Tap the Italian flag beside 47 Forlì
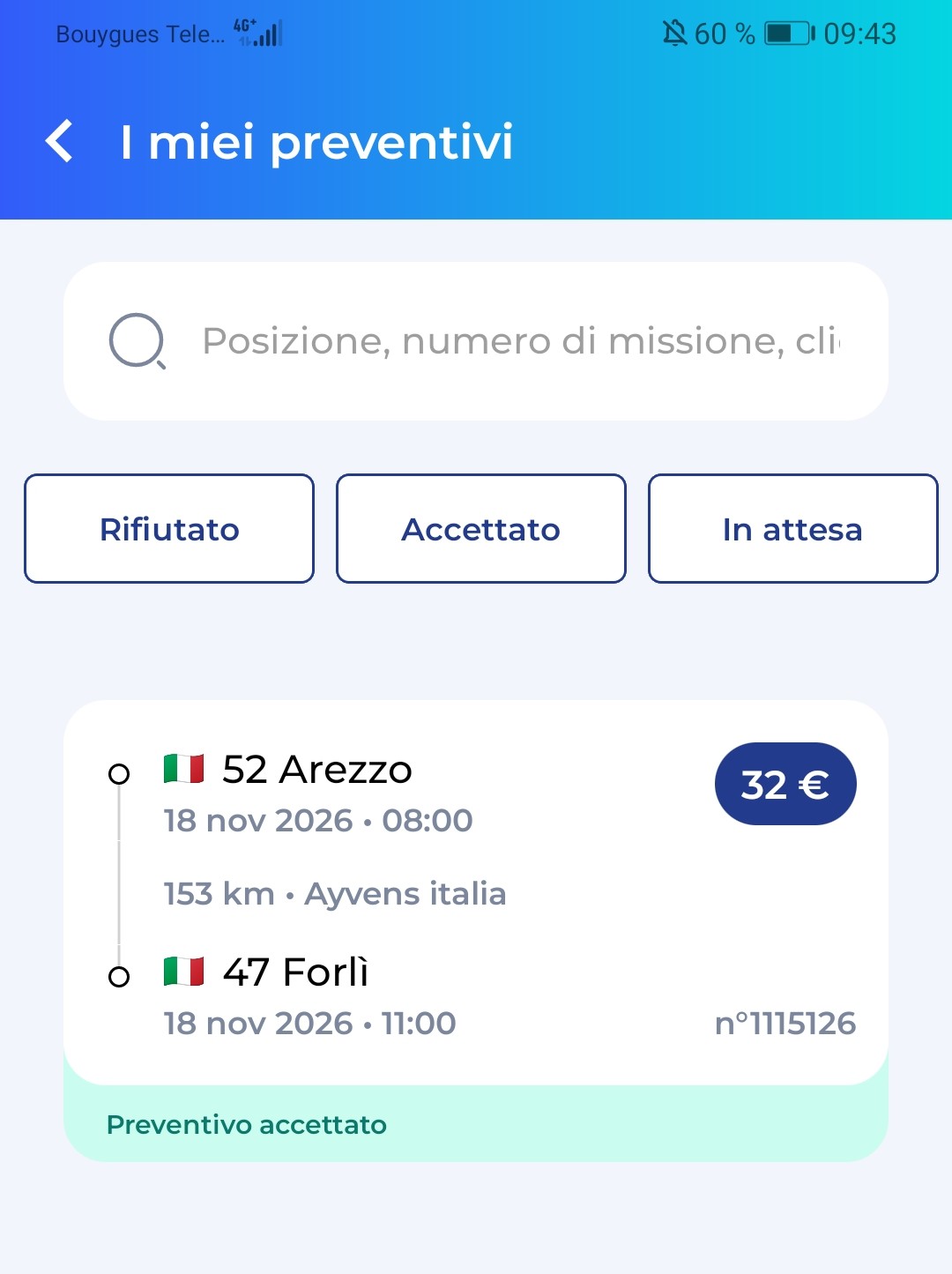This screenshot has width=952, height=1274. click(183, 972)
